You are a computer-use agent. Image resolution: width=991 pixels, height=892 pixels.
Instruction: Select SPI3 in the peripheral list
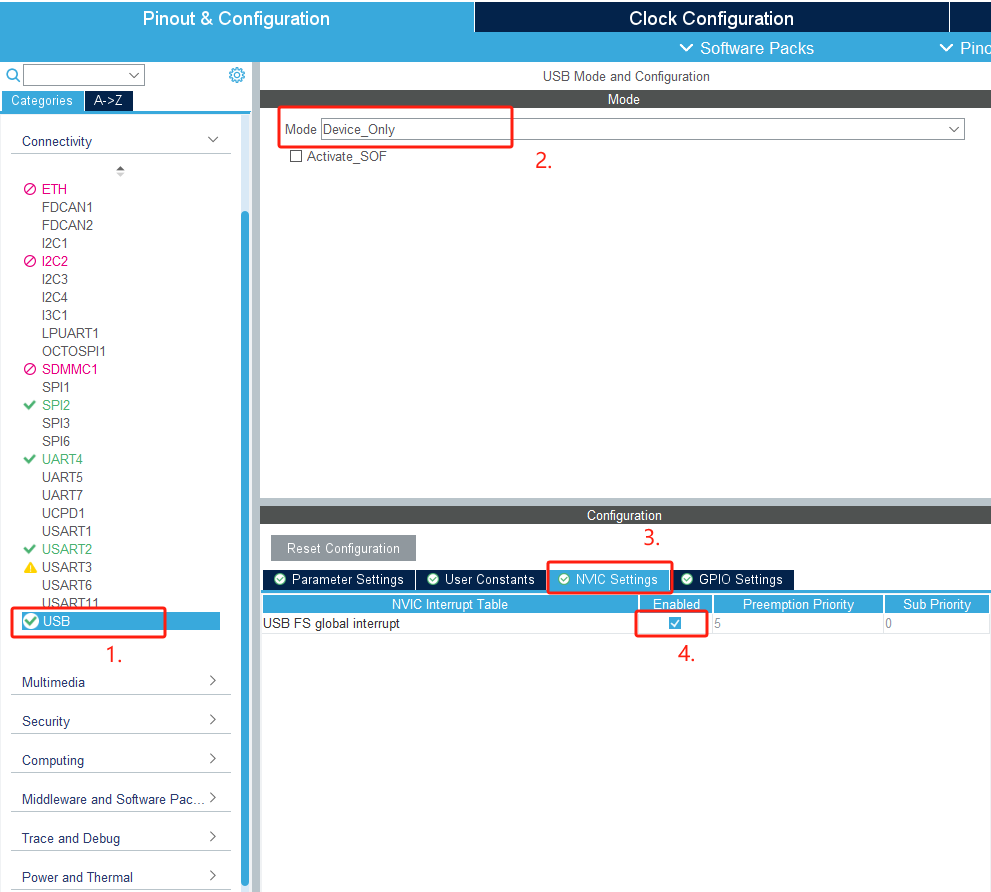56,423
